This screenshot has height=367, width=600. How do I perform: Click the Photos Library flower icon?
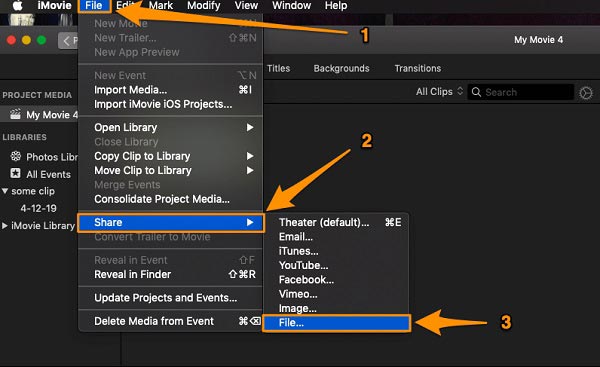tap(16, 156)
